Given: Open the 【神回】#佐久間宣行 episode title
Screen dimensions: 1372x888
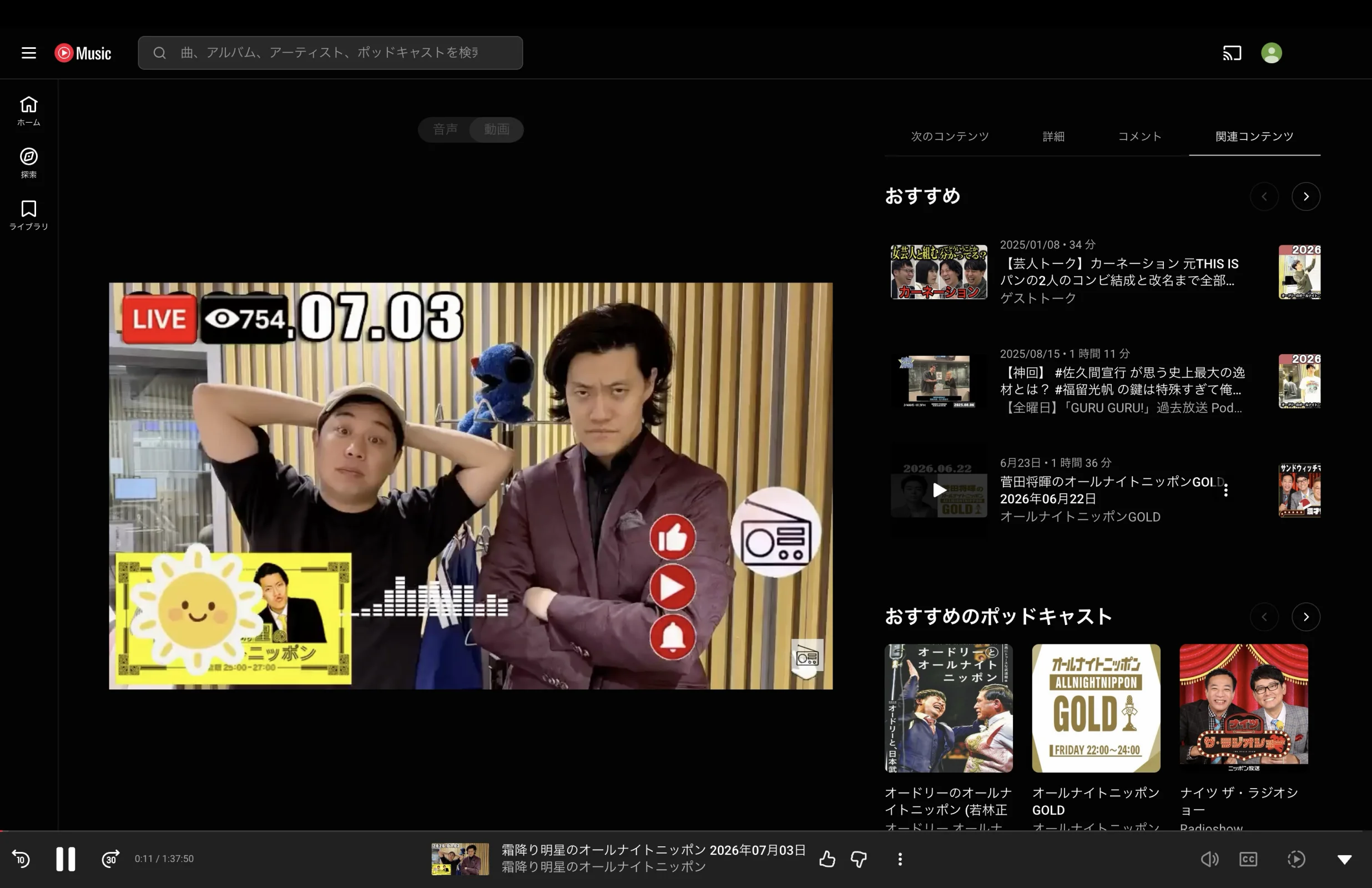Looking at the screenshot, I should 1122,381.
